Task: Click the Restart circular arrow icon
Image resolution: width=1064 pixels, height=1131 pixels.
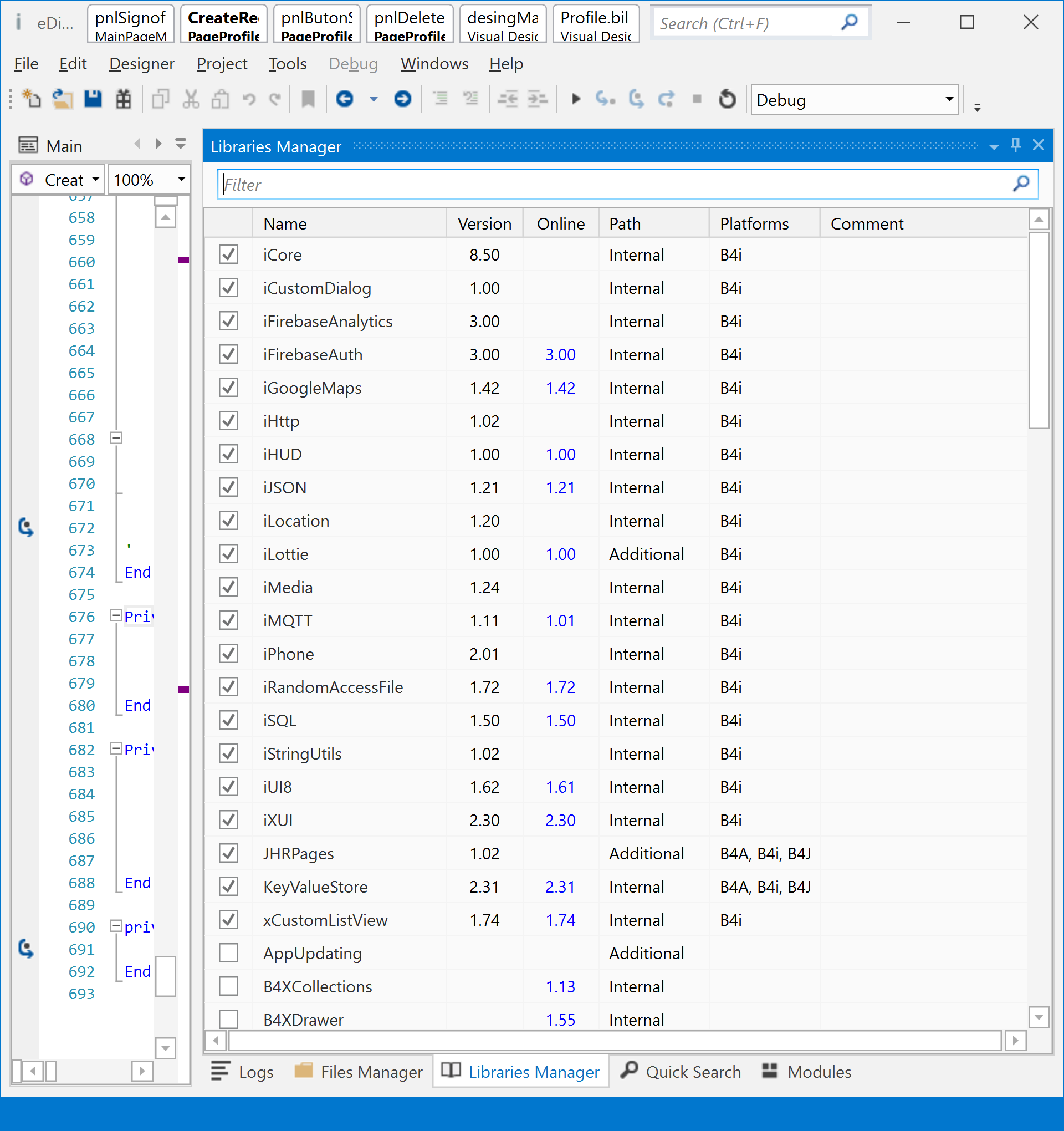Action: (x=727, y=99)
